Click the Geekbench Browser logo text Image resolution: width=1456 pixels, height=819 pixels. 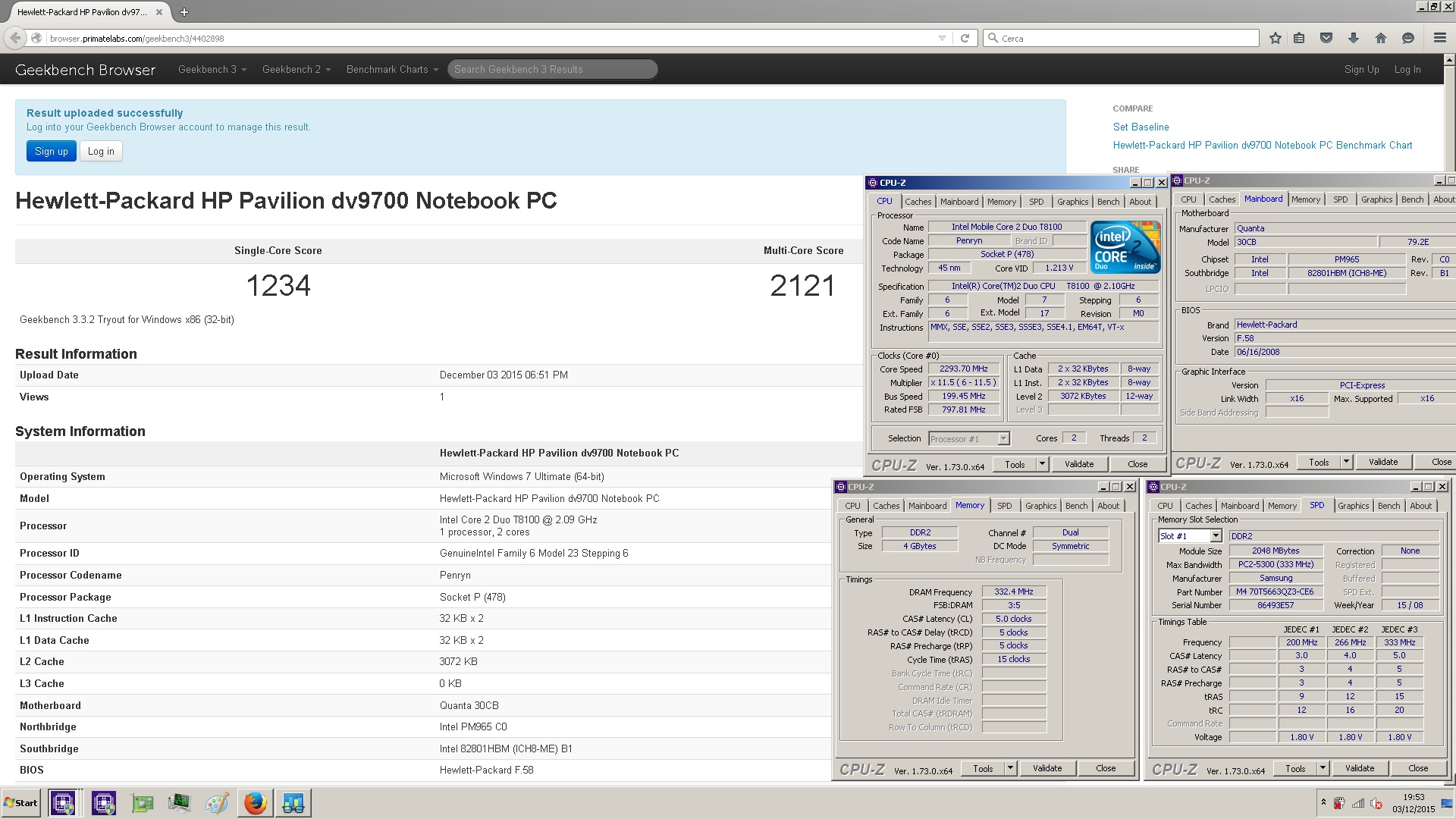pos(85,70)
